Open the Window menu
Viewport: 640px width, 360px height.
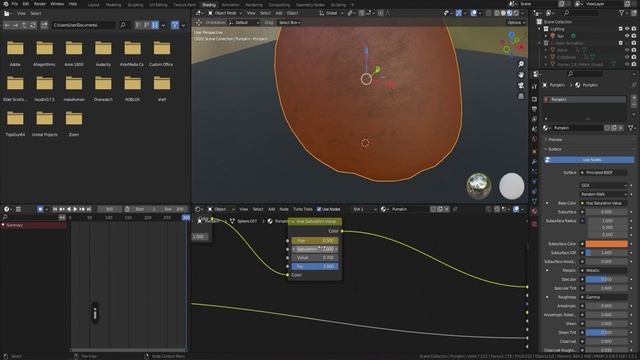(57, 4)
